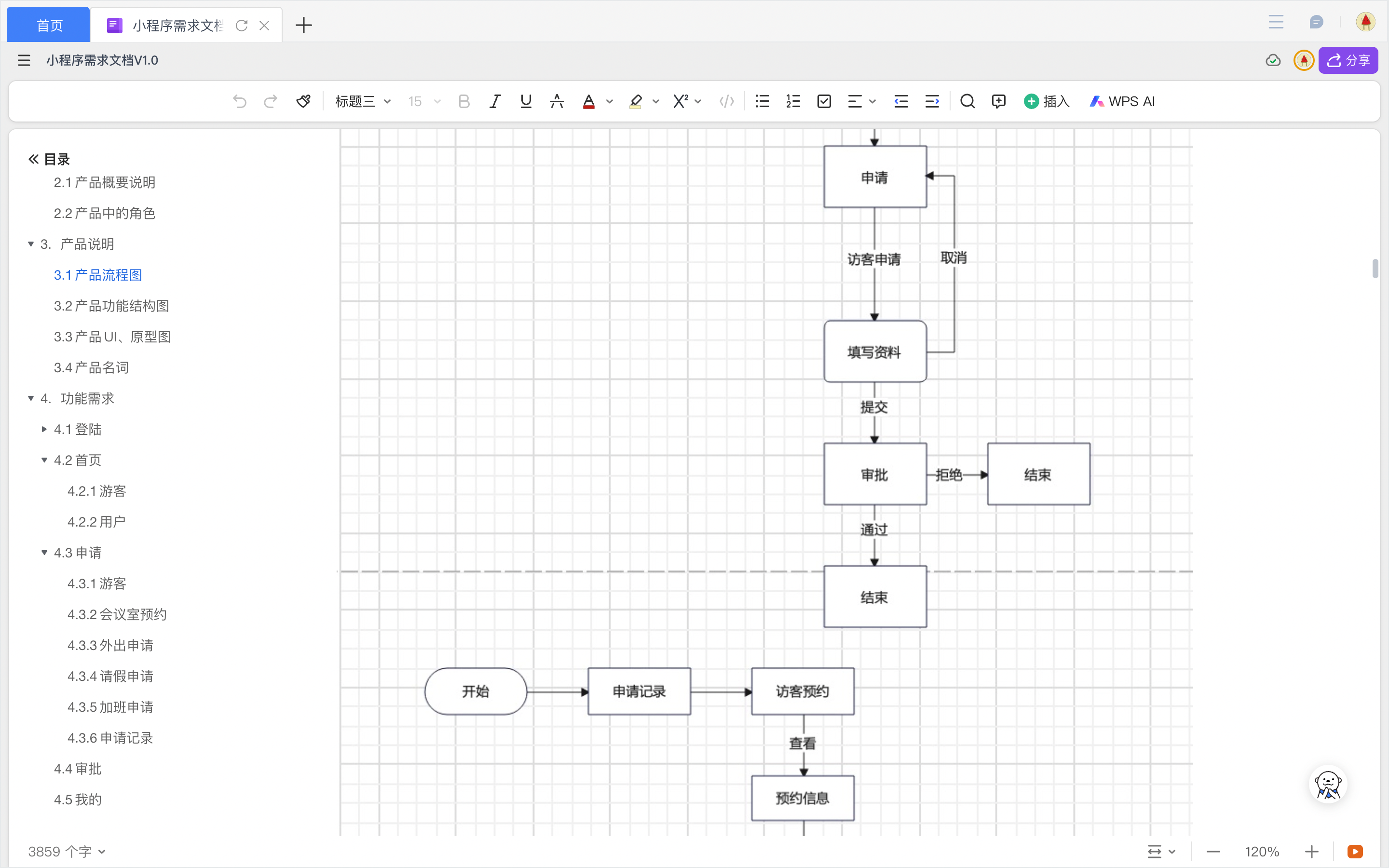1389x868 pixels.
Task: Click the 120% zoom level
Action: coord(1262,851)
